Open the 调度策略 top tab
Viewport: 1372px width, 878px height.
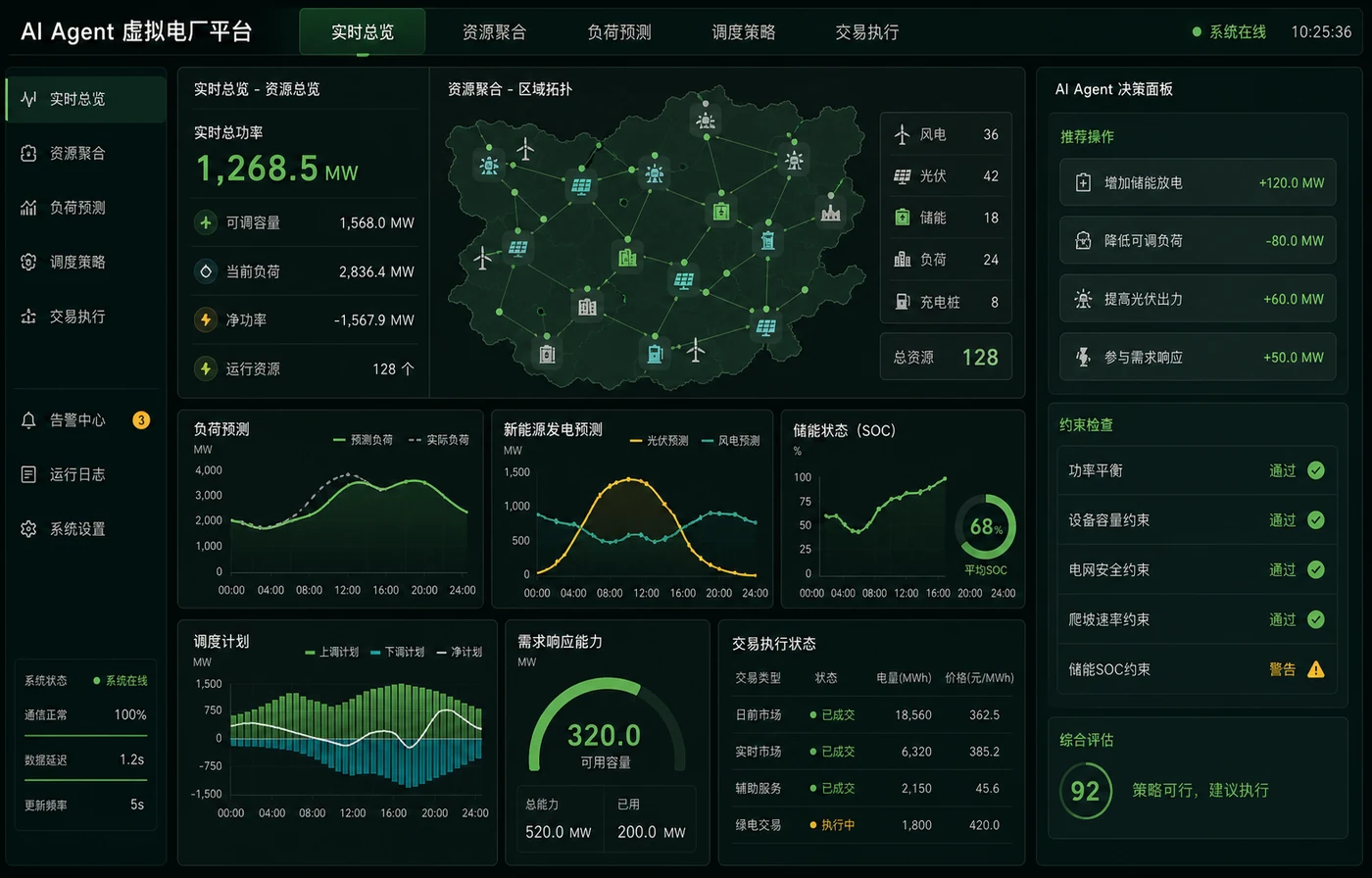coord(744,32)
